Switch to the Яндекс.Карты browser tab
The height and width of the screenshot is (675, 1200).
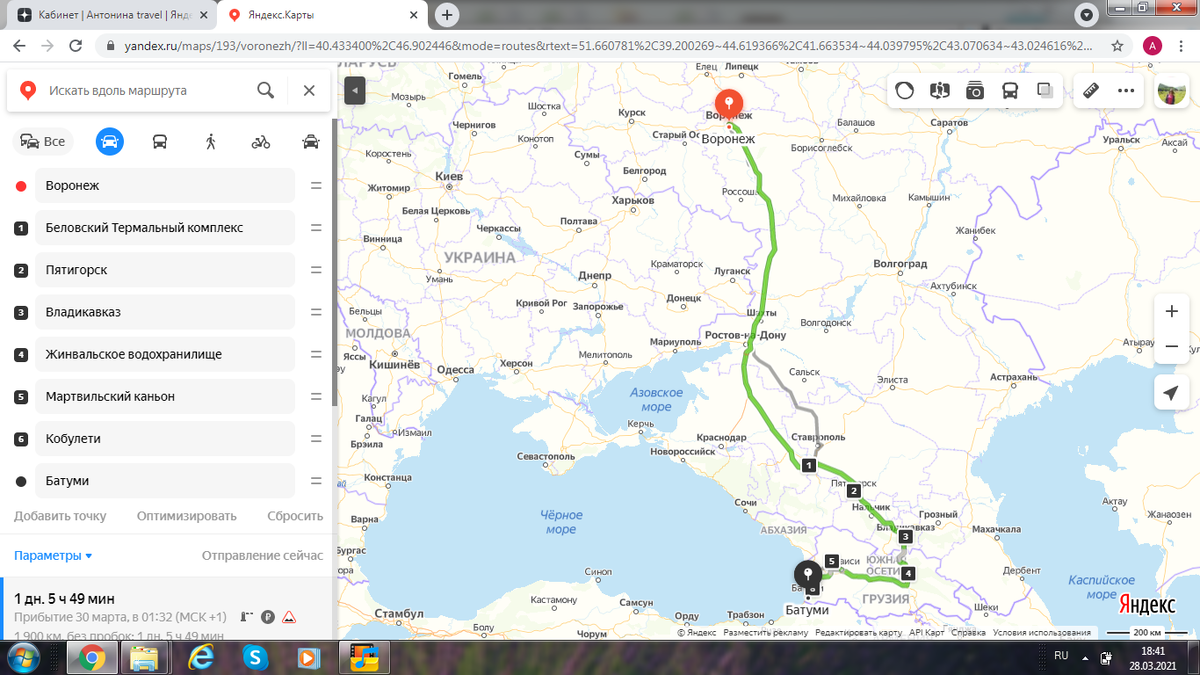[322, 15]
